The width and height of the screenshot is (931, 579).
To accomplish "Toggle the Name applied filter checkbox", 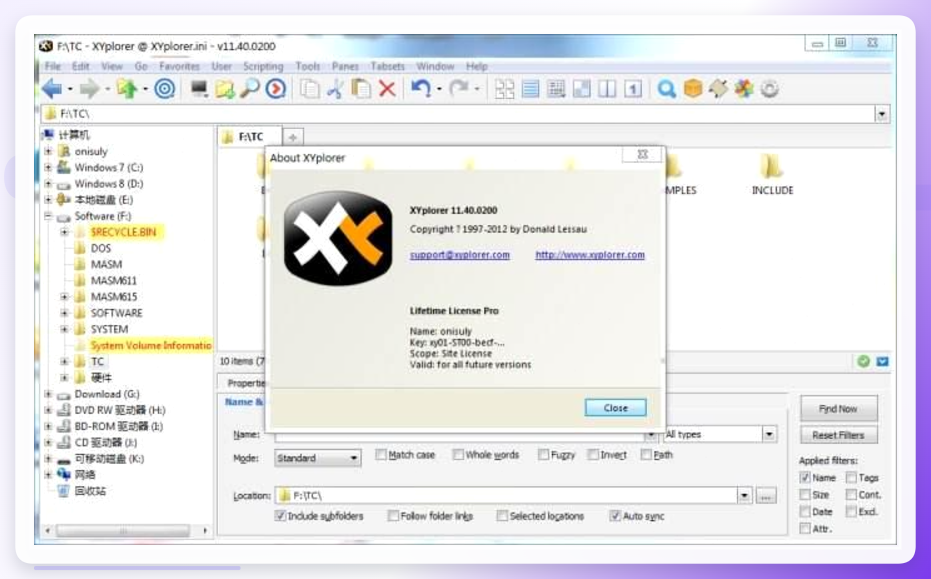I will point(805,477).
